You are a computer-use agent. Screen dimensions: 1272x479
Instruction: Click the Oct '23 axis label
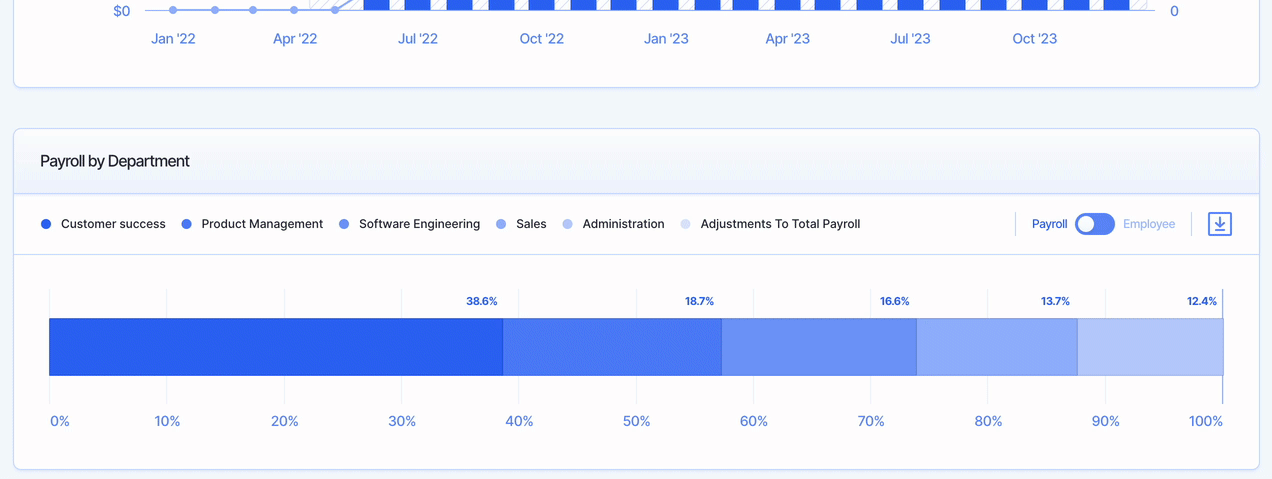(x=1034, y=39)
